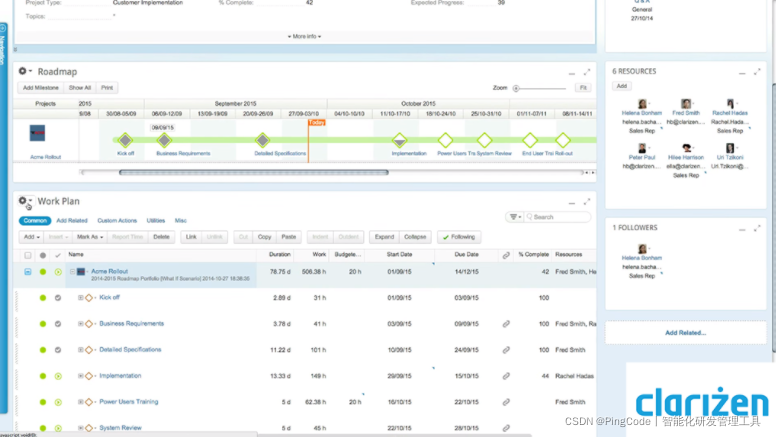
Task: Expand the Kick off row
Action: (80, 297)
